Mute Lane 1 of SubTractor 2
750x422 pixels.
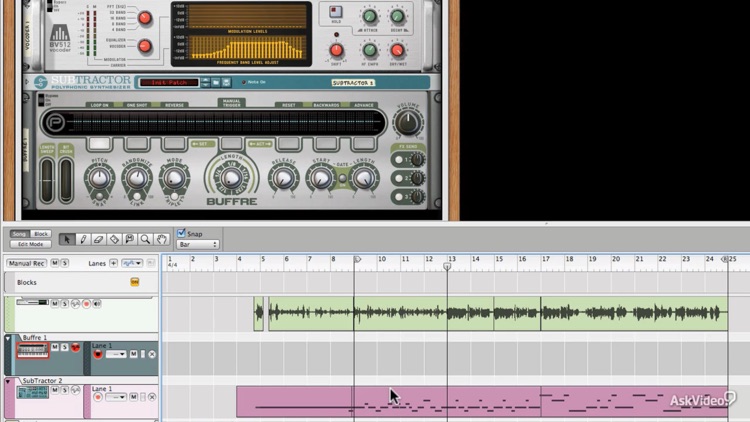point(133,397)
